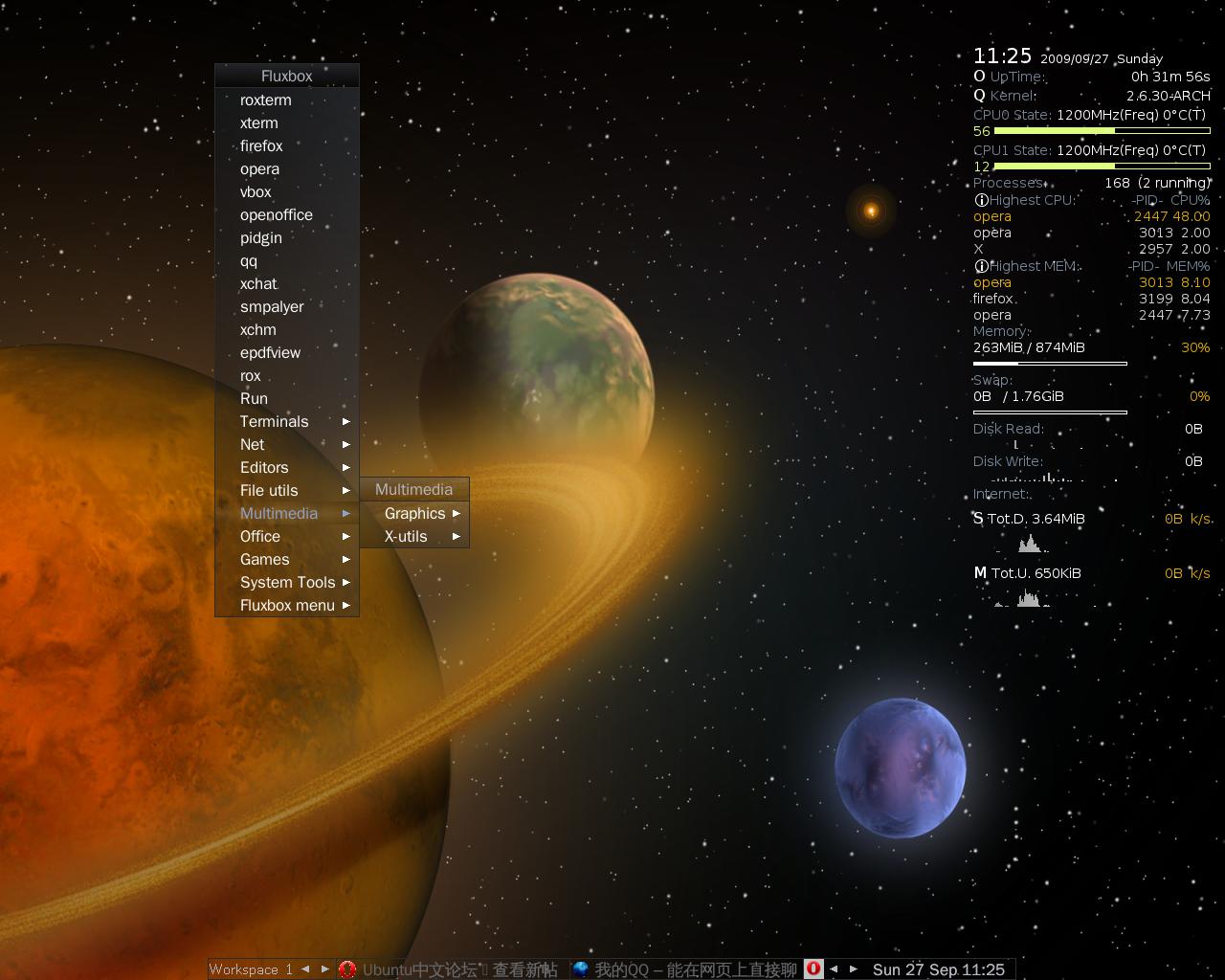Image resolution: width=1225 pixels, height=980 pixels.
Task: Click the Swap usage bar
Action: click(x=1050, y=412)
